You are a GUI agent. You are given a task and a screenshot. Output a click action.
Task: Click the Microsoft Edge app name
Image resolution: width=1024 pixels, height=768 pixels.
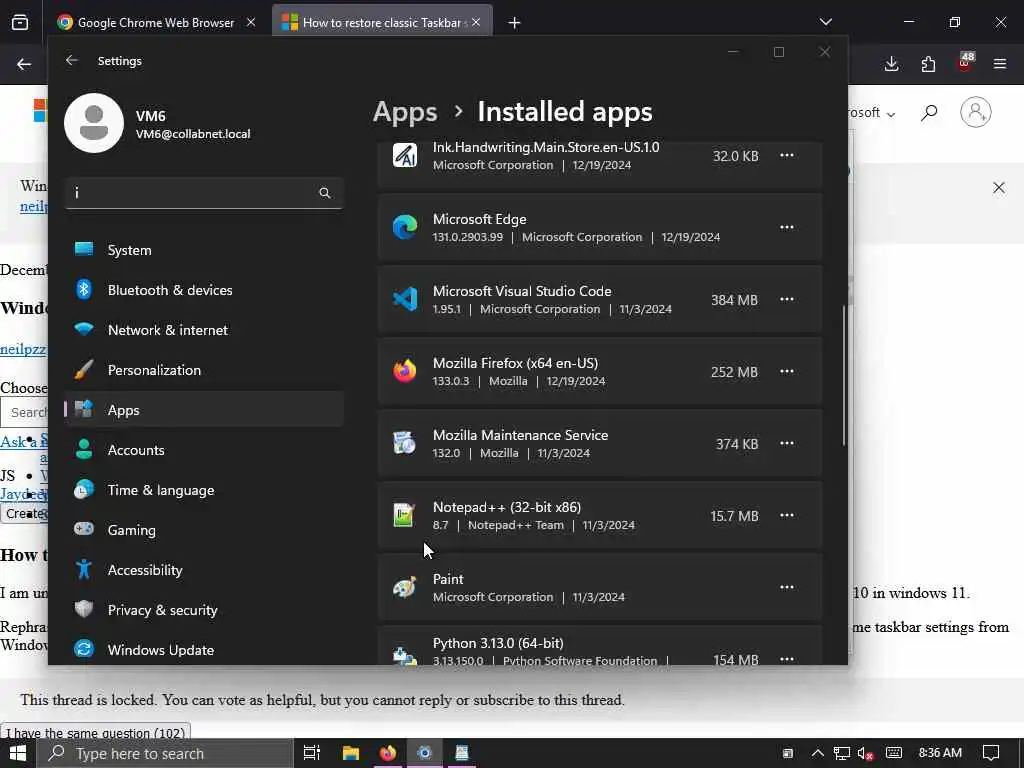coord(479,219)
